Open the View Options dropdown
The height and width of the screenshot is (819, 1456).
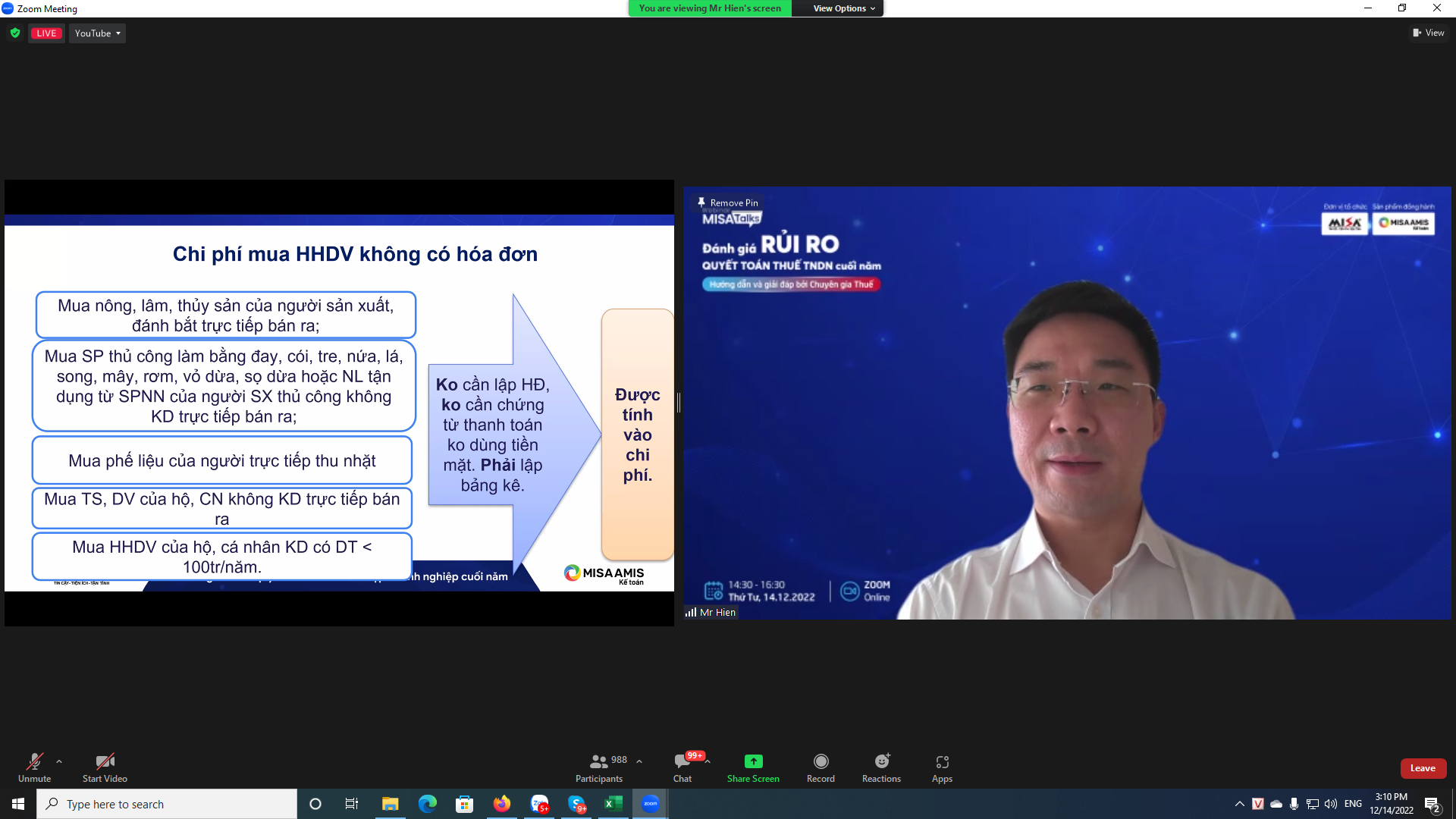[843, 8]
